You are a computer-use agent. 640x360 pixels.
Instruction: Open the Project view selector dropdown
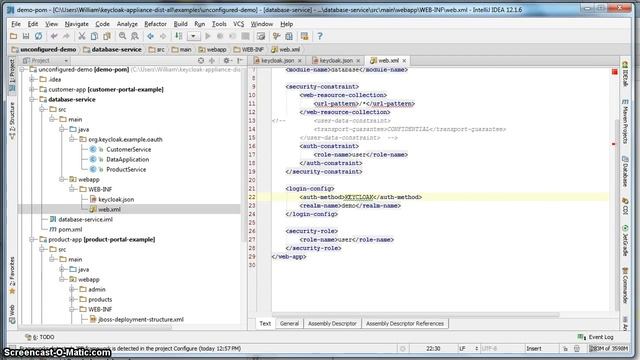[46, 60]
